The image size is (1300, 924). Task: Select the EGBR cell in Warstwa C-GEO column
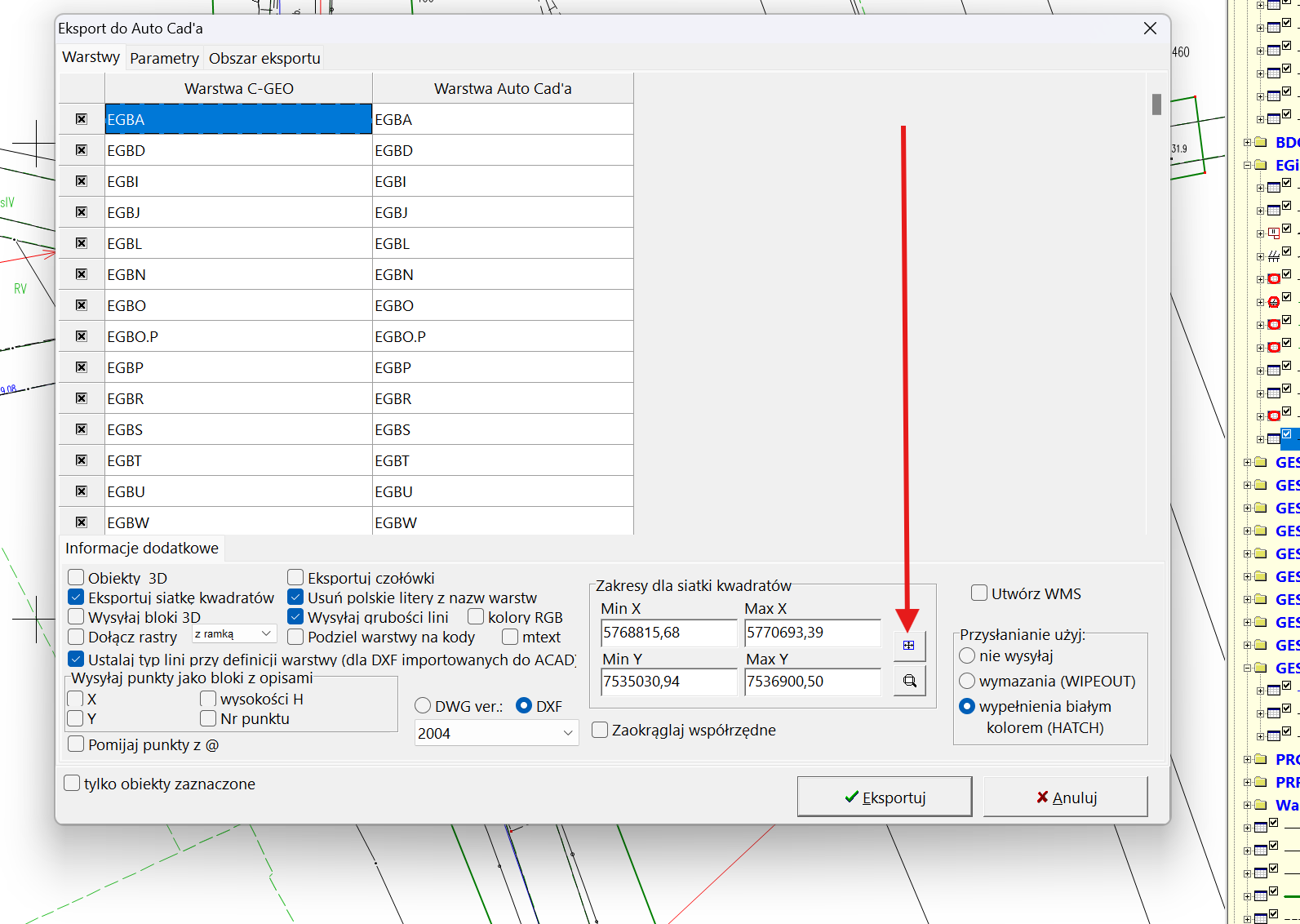(238, 398)
